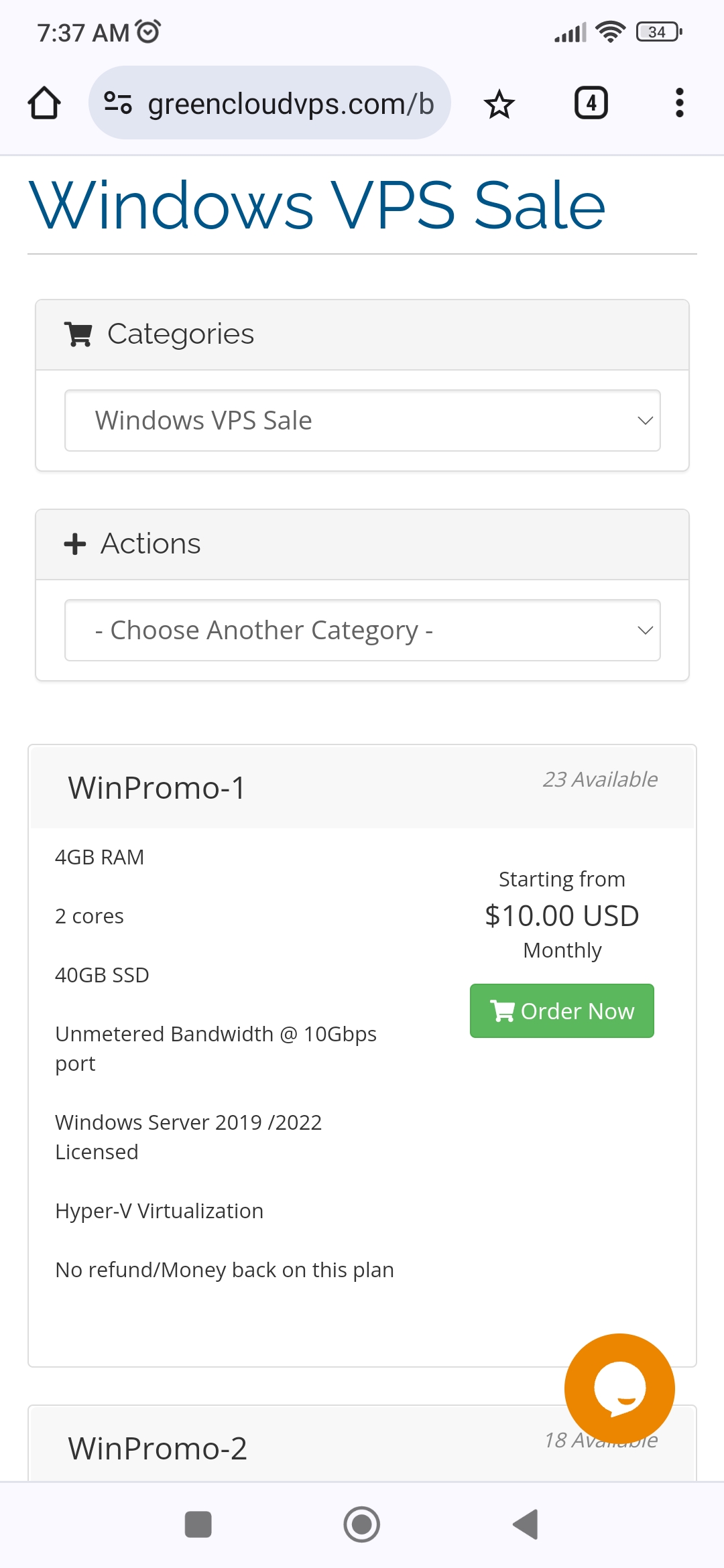The height and width of the screenshot is (1568, 724).
Task: Tap the Android recent apps square button
Action: click(x=198, y=1524)
